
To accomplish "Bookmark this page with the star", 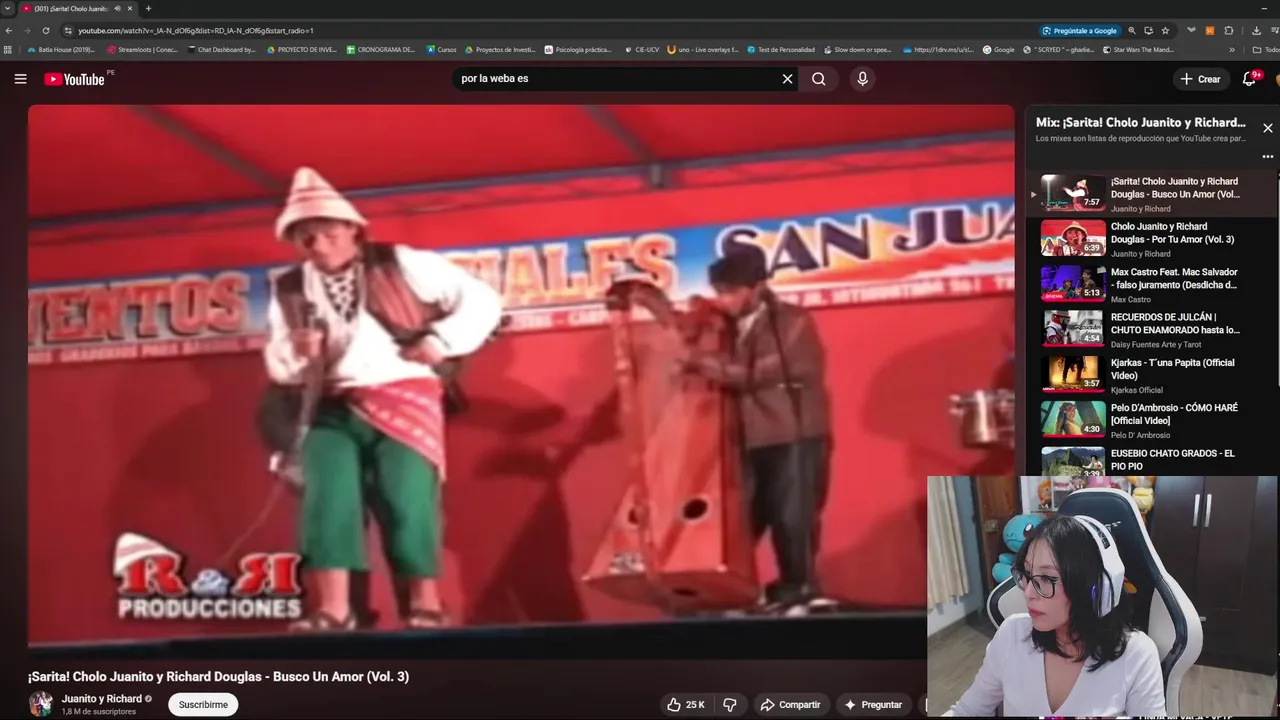I will point(1165,31).
